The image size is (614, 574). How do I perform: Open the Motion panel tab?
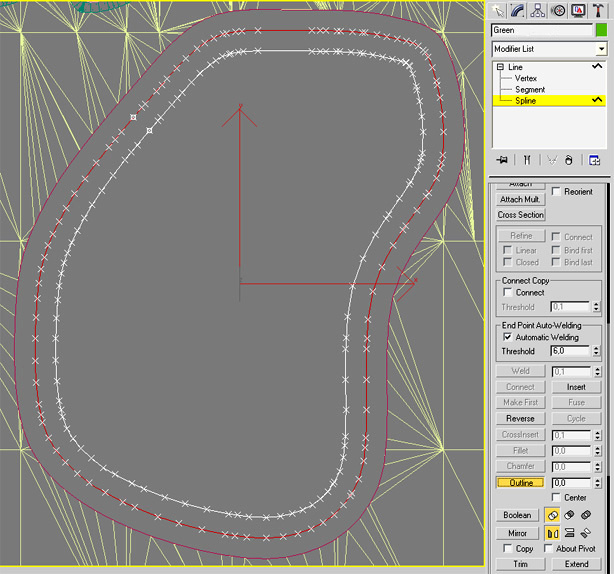[558, 10]
